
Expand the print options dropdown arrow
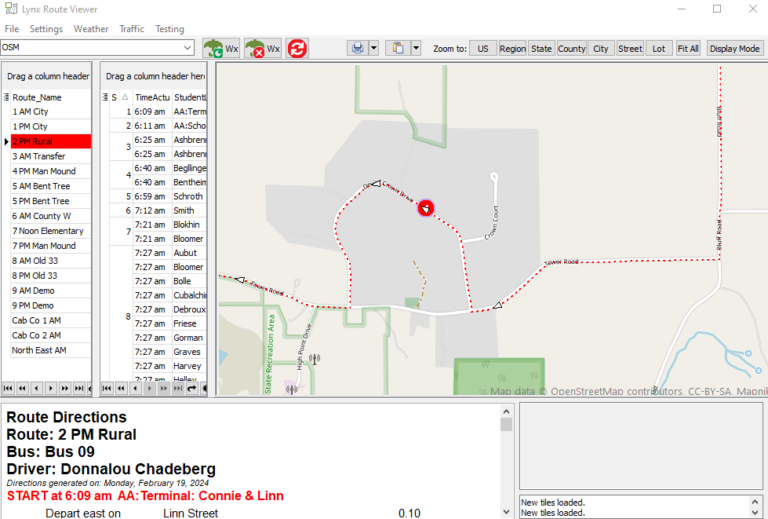(373, 48)
